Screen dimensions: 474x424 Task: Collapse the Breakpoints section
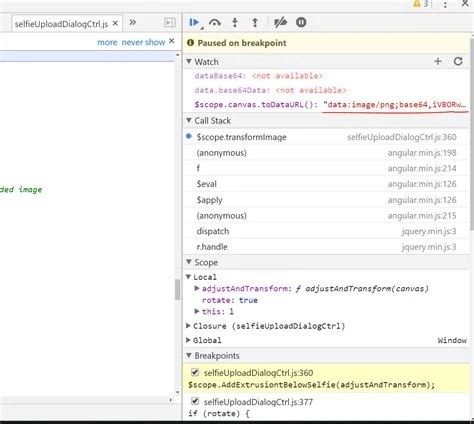tap(189, 355)
